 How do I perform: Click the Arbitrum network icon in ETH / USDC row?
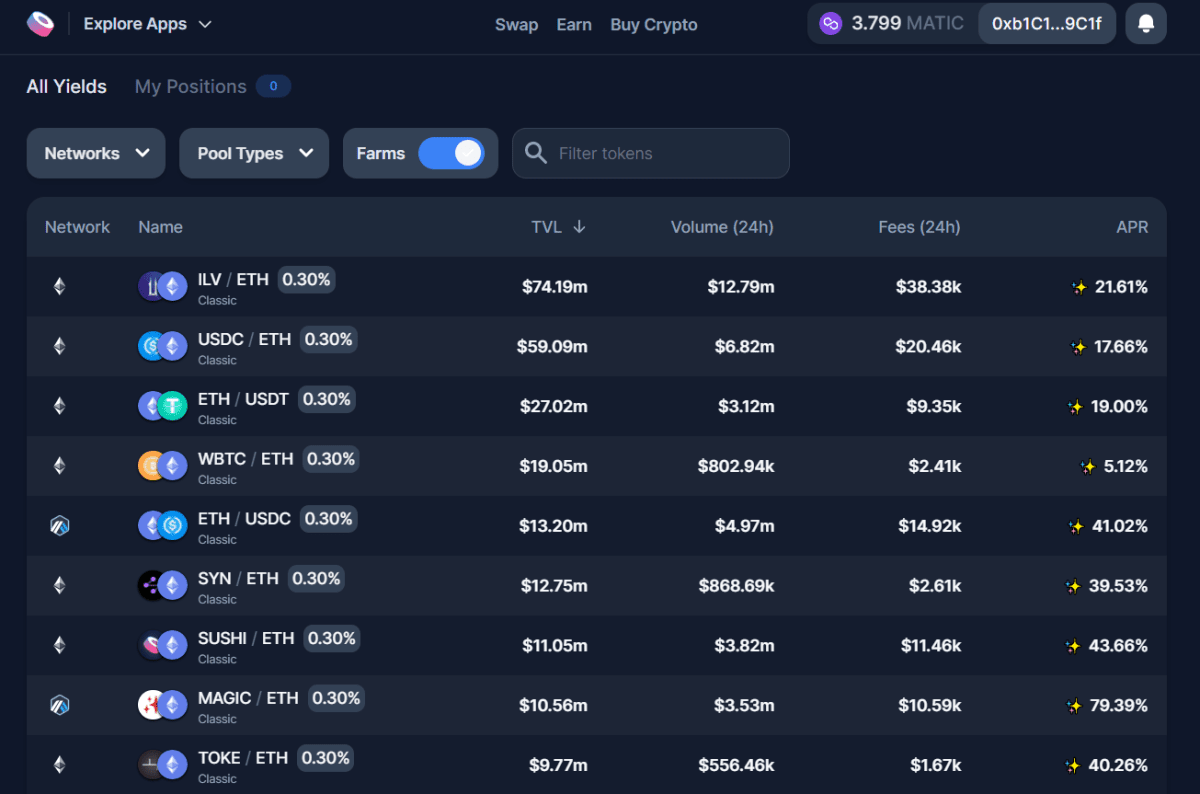[59, 526]
